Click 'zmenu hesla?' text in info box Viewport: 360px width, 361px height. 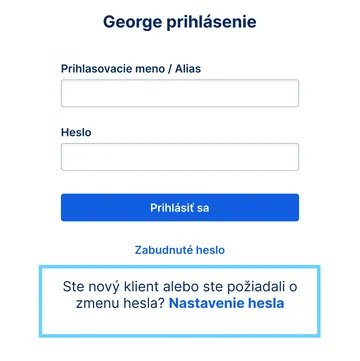click(x=120, y=303)
